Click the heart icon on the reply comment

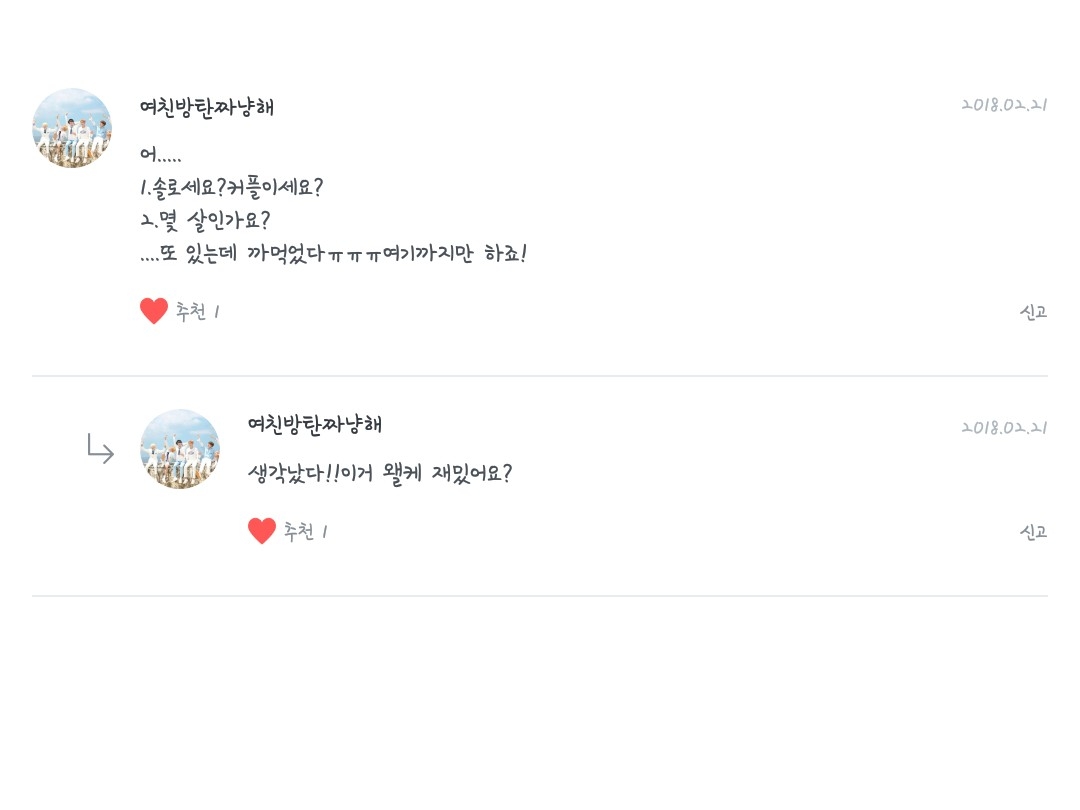(x=262, y=531)
